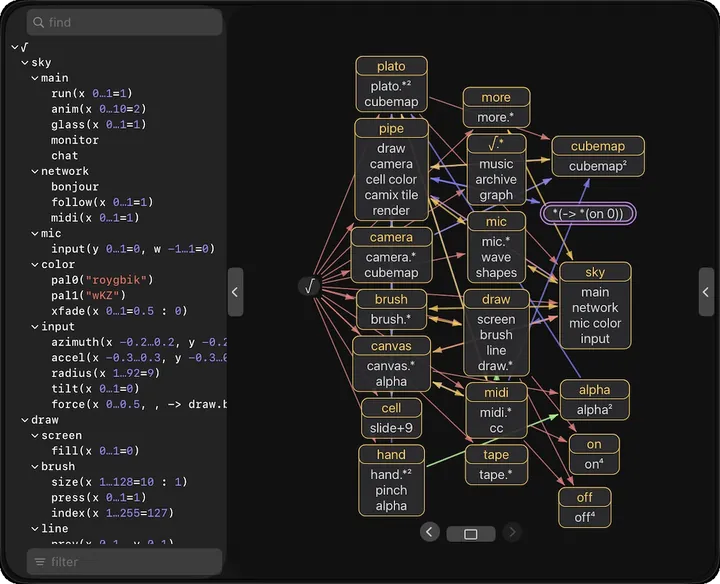Select the canvas graph node header
Viewport: 720px width, 584px height.
(x=391, y=346)
